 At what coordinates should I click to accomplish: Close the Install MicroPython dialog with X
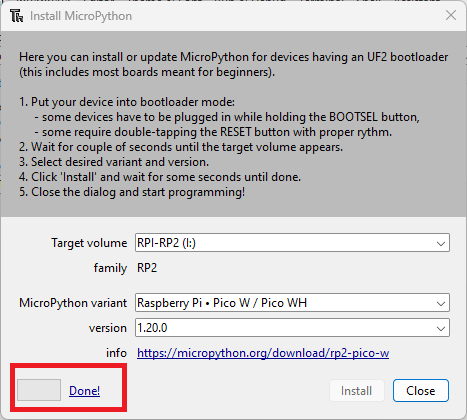pos(451,15)
